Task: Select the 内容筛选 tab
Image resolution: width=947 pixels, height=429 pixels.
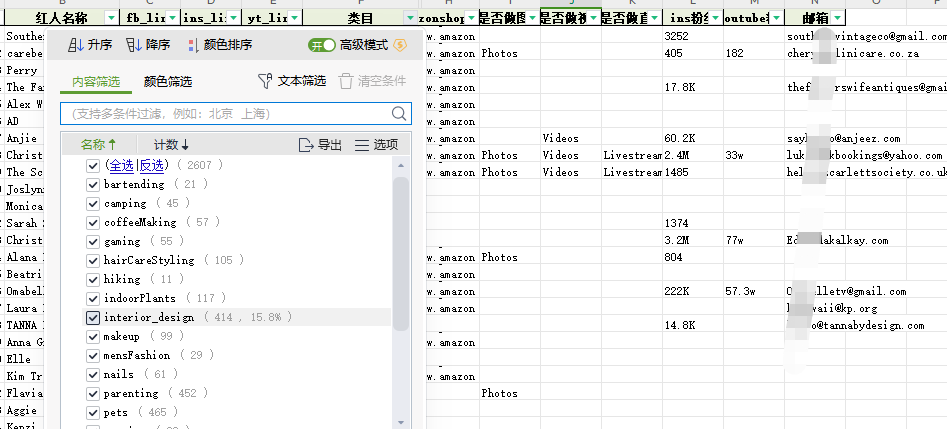Action: [96, 81]
